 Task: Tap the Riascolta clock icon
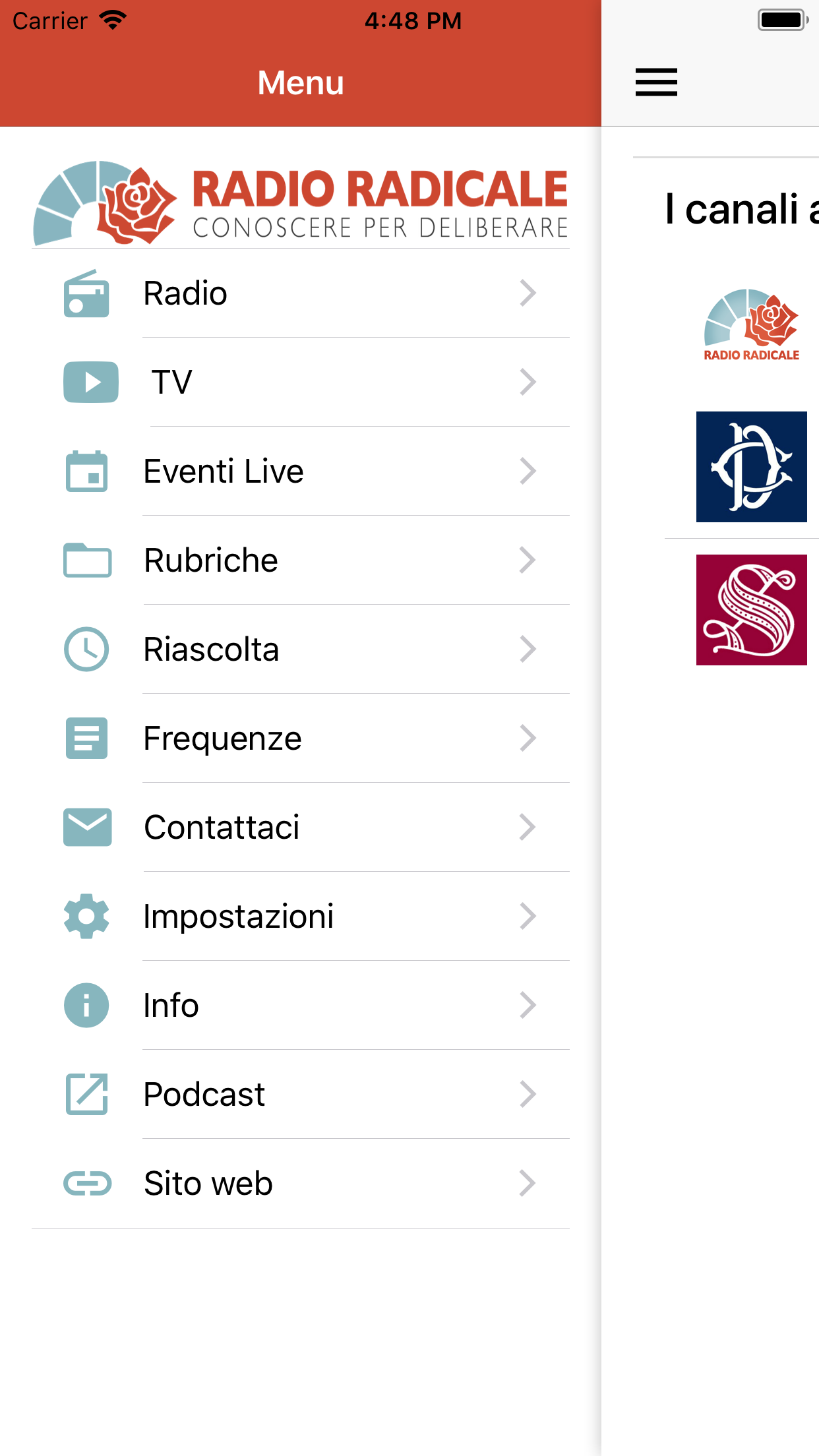(x=86, y=650)
